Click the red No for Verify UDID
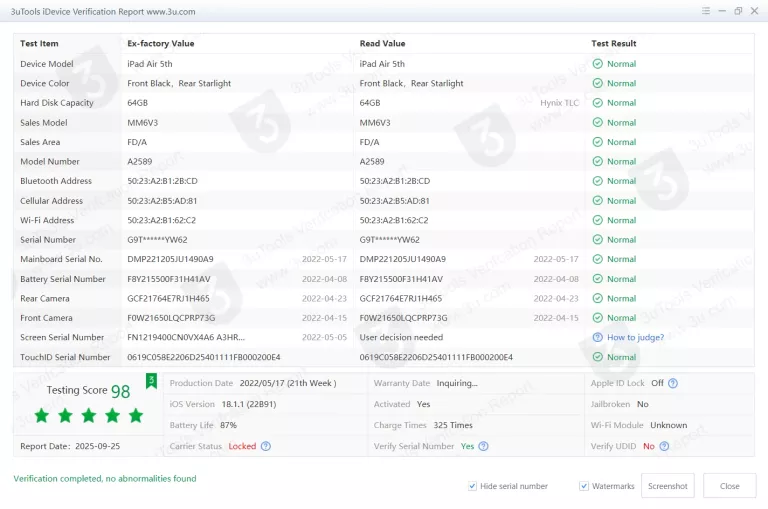Image resolution: width=768 pixels, height=509 pixels. click(648, 446)
